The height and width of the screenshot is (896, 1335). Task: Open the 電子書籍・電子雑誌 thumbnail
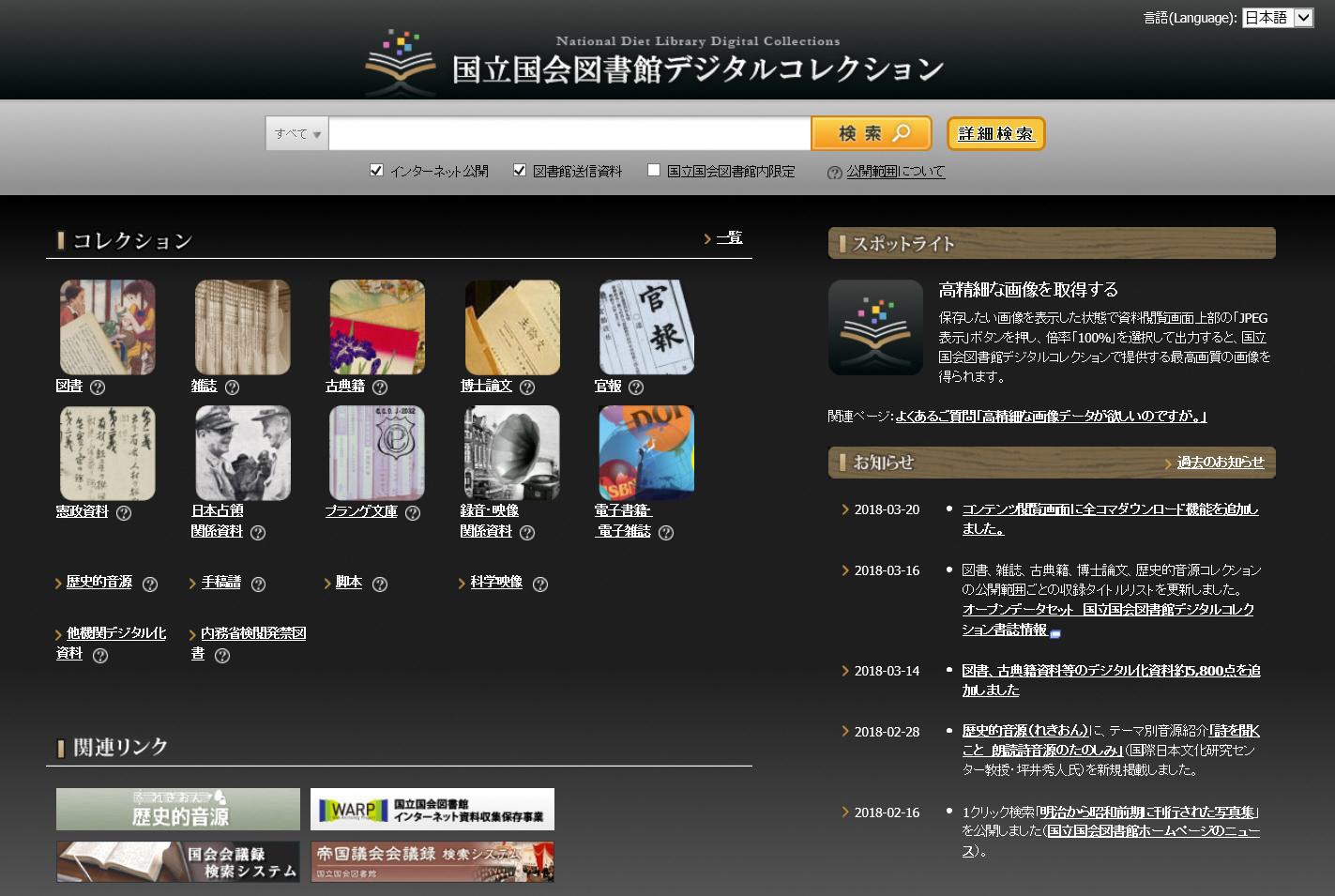tap(646, 453)
